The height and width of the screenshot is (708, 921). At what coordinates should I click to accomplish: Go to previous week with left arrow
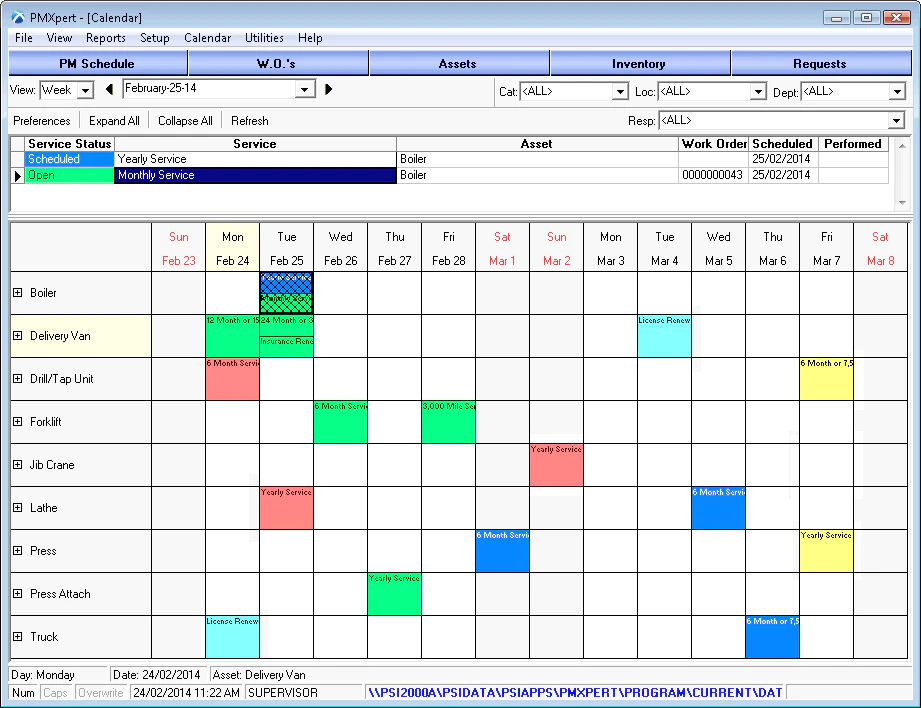click(x=109, y=89)
